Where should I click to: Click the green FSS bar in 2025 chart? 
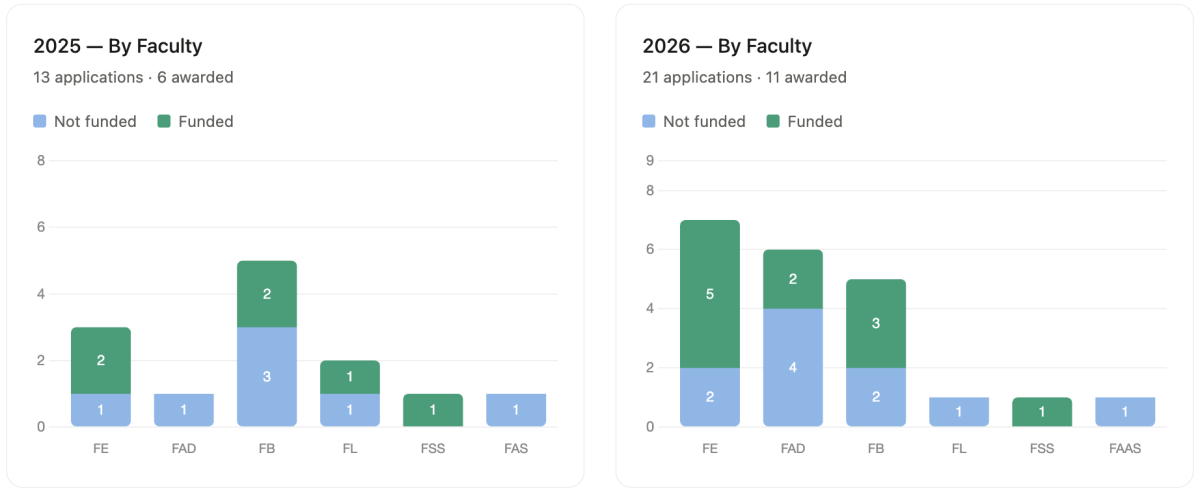(x=433, y=410)
